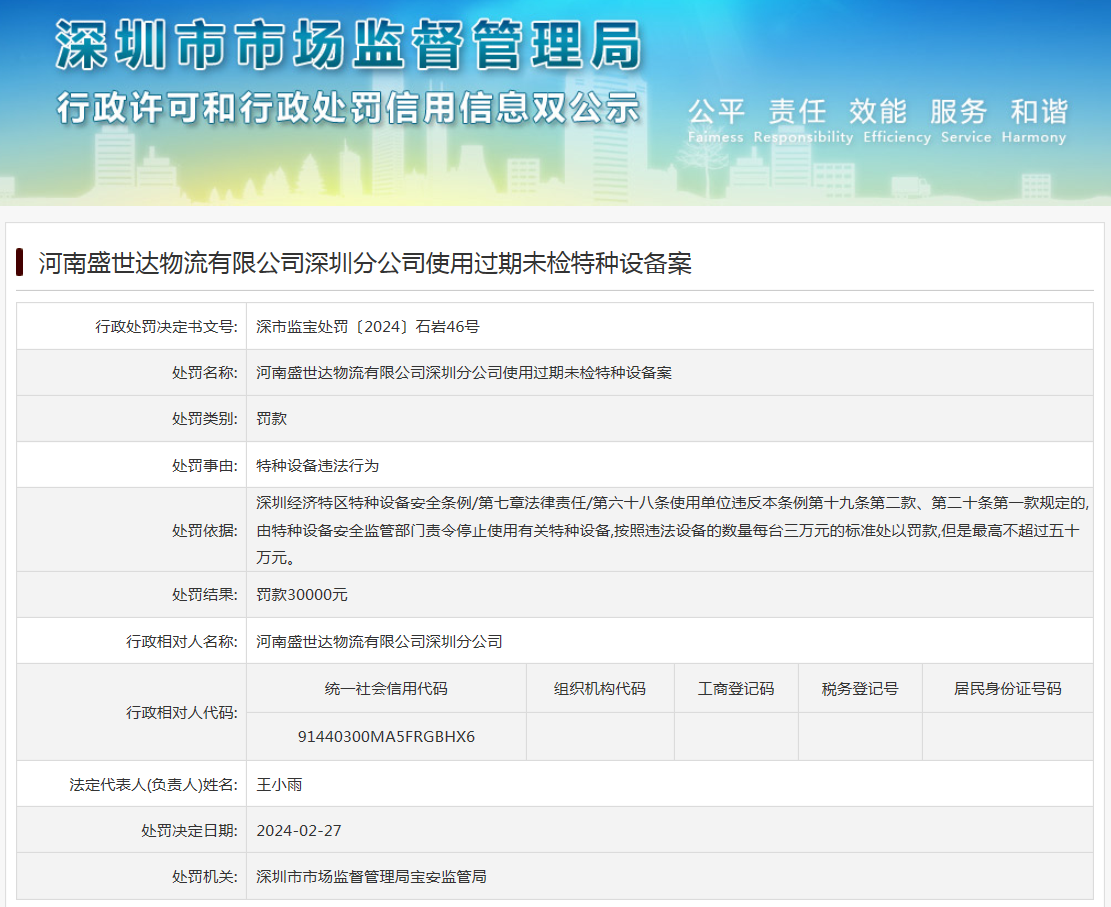Click column header 组织机构代码

point(599,689)
